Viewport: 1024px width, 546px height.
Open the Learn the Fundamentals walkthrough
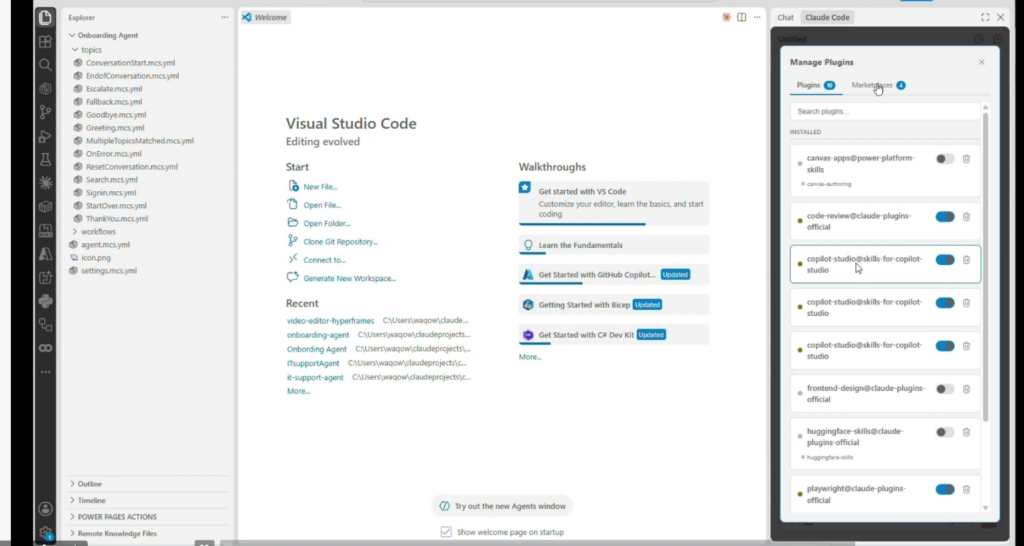coord(614,246)
